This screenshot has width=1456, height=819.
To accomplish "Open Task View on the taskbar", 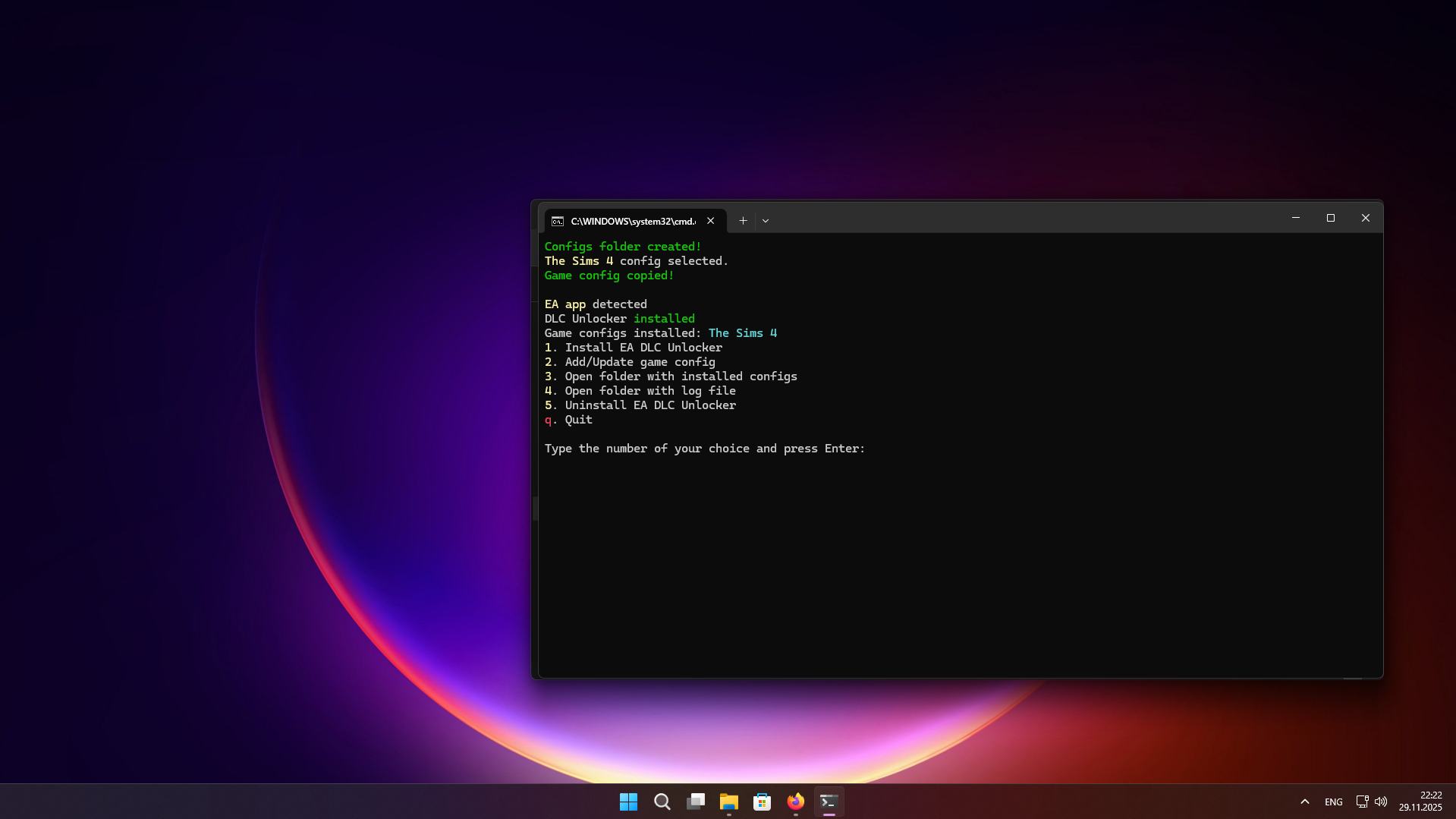I will [695, 802].
